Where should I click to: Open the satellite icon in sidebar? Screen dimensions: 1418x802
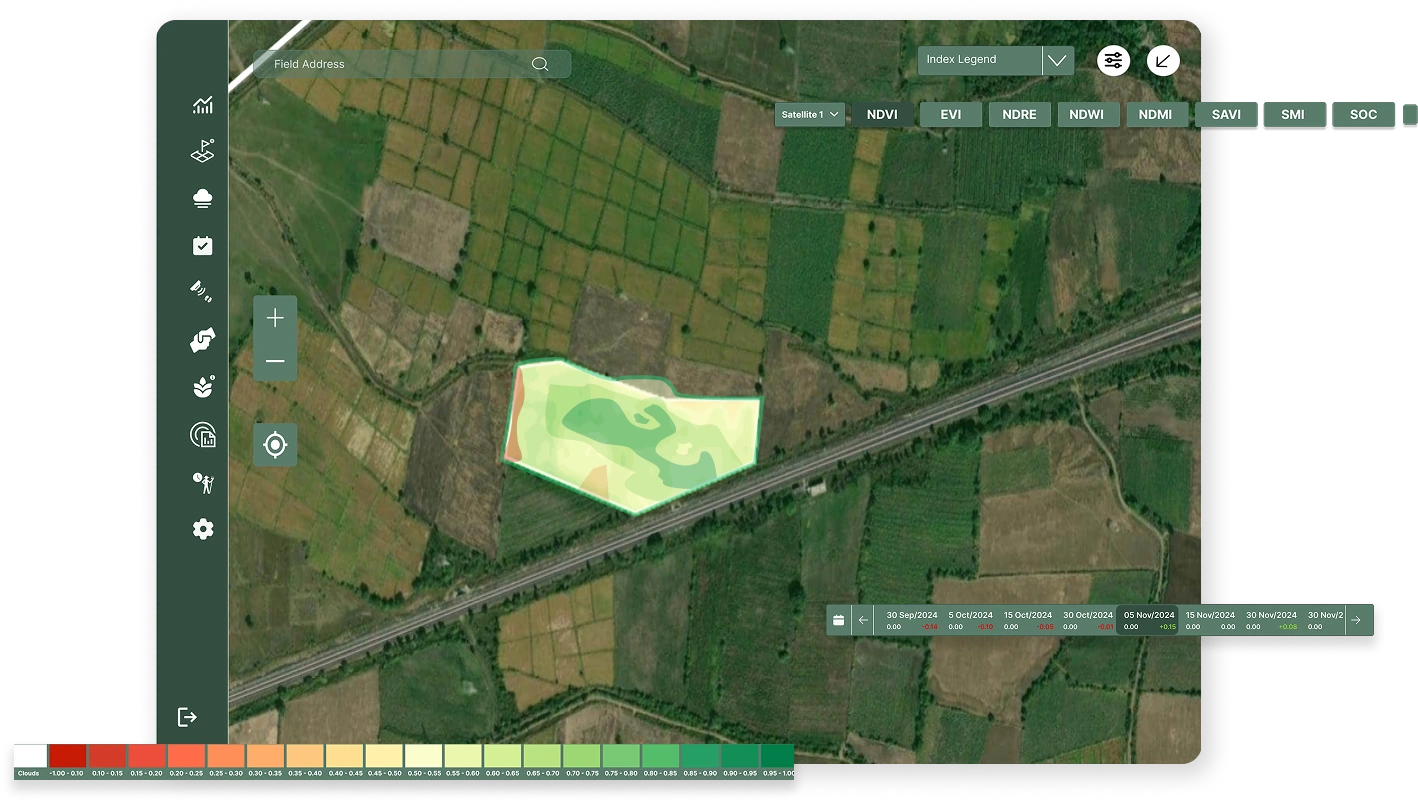click(203, 291)
